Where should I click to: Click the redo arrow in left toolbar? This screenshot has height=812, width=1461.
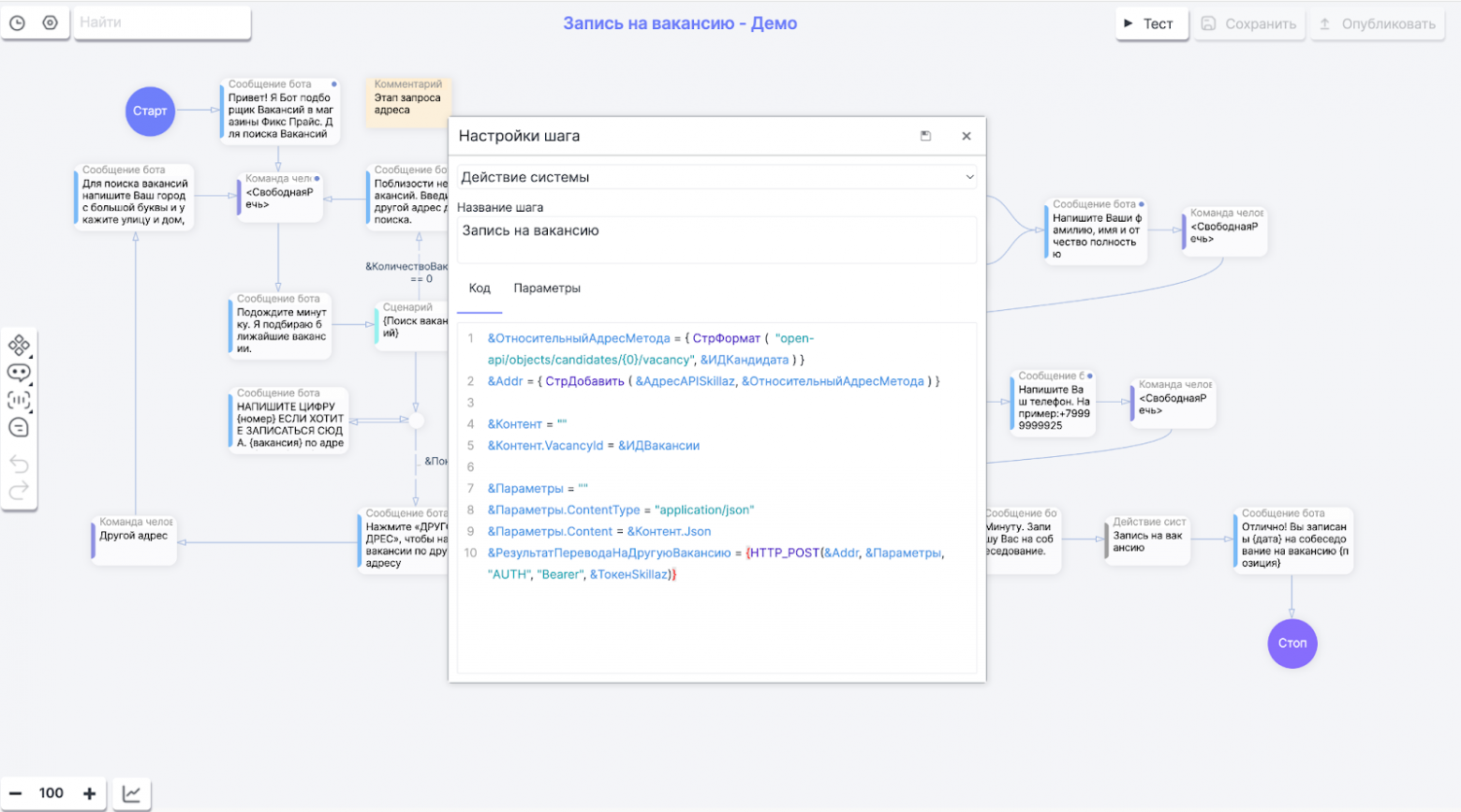coord(19,492)
